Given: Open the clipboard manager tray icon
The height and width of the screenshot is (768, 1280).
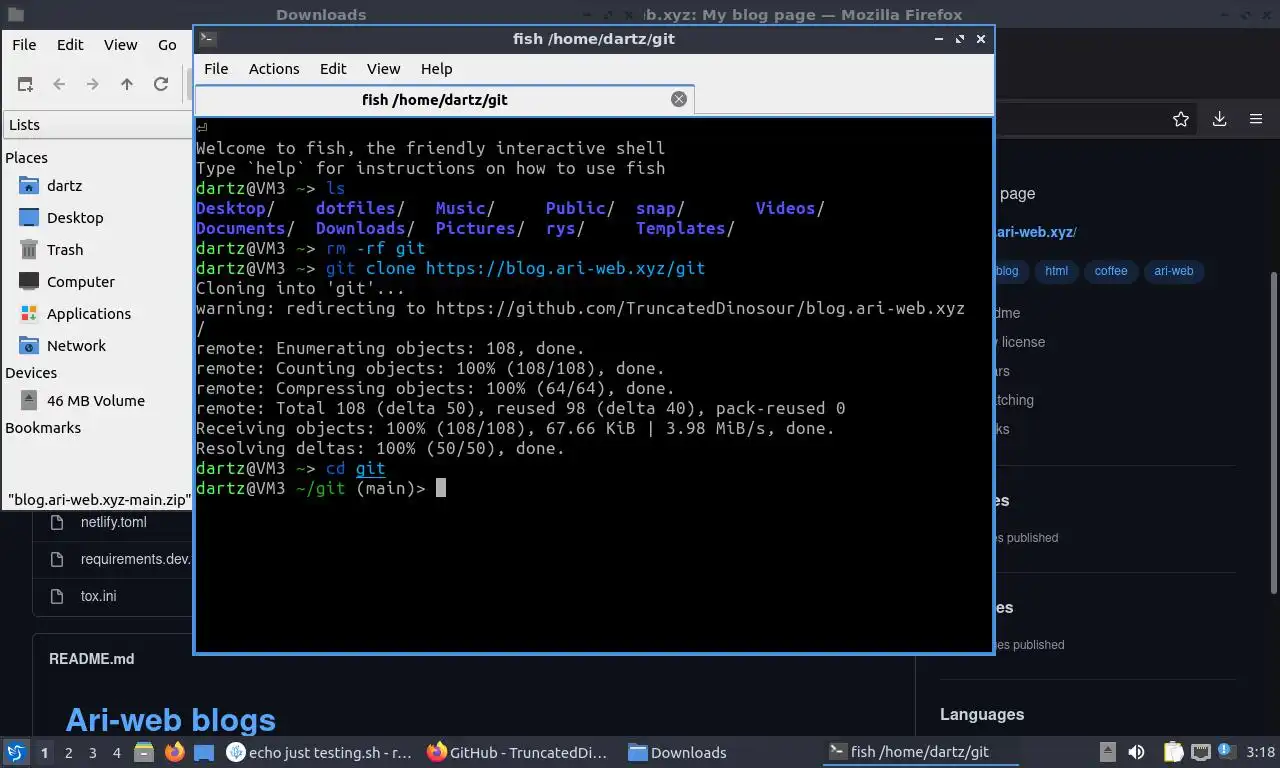Looking at the screenshot, I should [1174, 752].
